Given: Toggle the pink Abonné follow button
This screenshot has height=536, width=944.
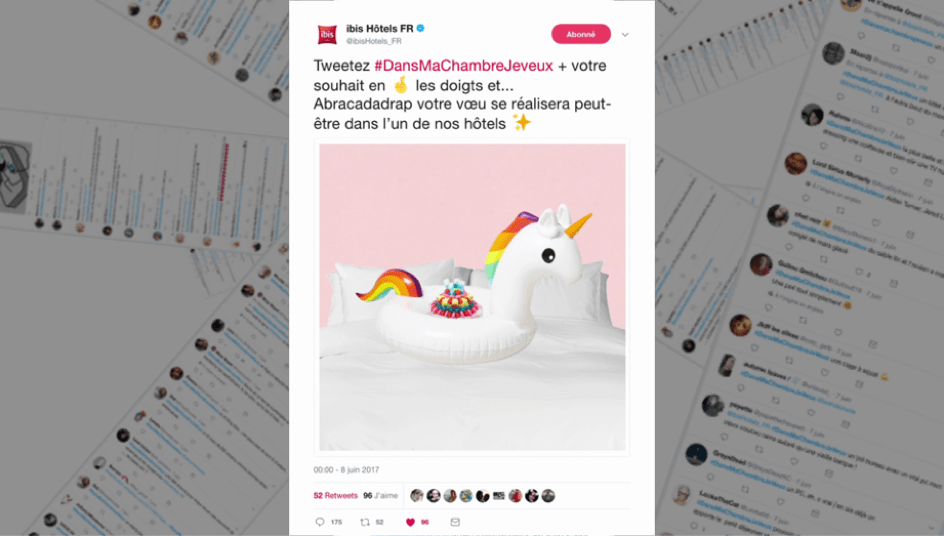Looking at the screenshot, I should coord(581,34).
